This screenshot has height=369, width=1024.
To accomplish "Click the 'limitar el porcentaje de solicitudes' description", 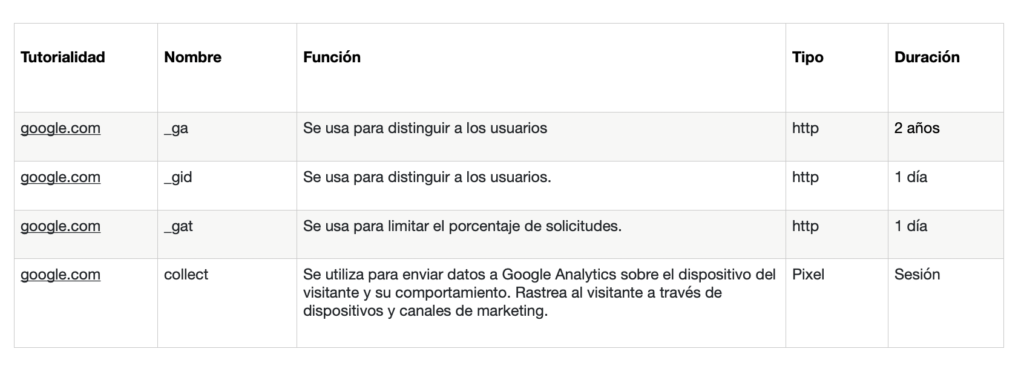I will coord(504,227).
